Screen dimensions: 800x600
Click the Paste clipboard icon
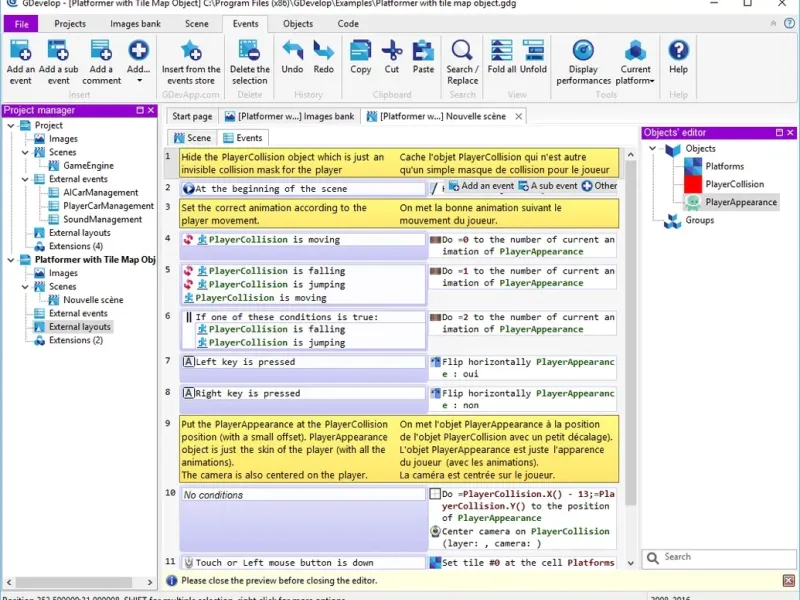coord(423,51)
